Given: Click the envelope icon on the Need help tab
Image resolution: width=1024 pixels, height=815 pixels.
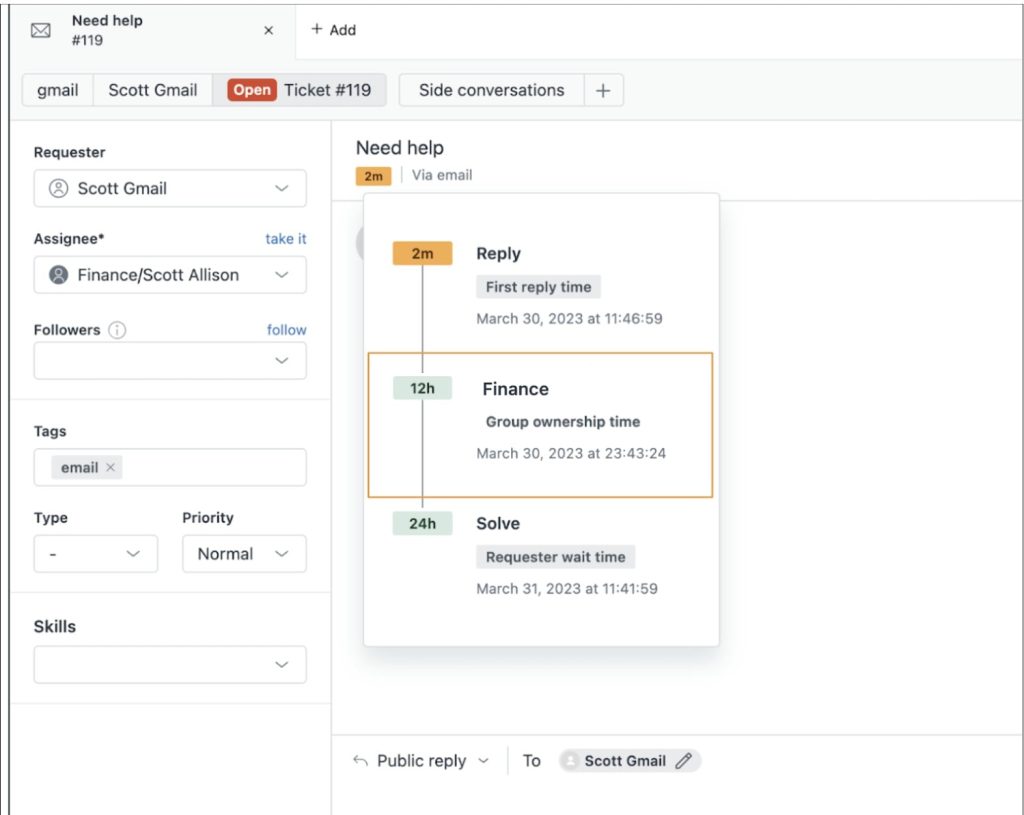Looking at the screenshot, I should (40, 31).
